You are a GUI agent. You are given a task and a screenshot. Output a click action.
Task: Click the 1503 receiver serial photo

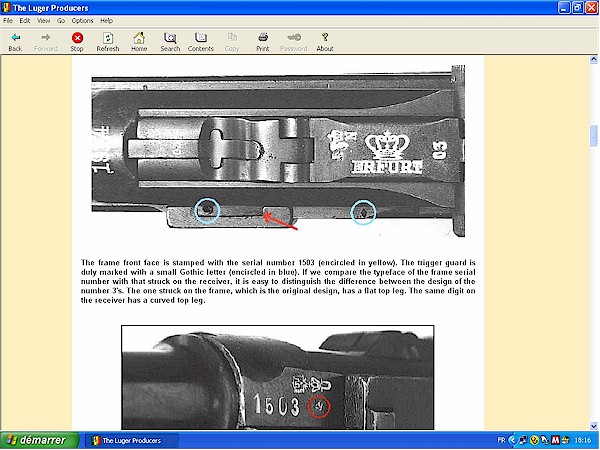tap(277, 377)
